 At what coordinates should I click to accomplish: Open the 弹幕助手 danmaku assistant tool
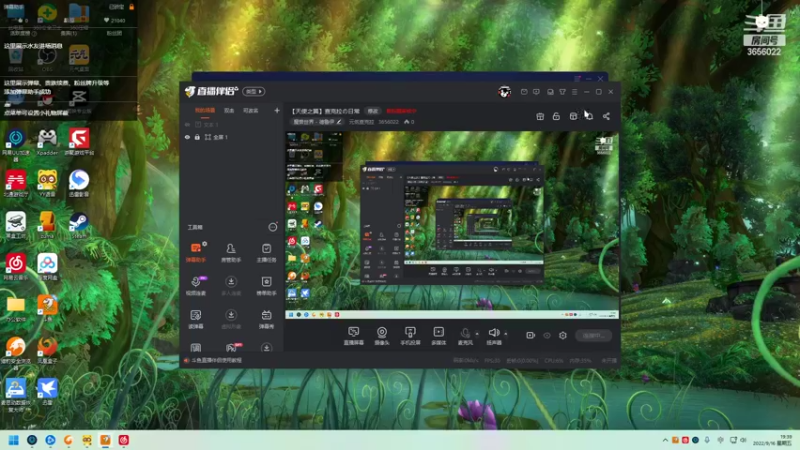[195, 252]
